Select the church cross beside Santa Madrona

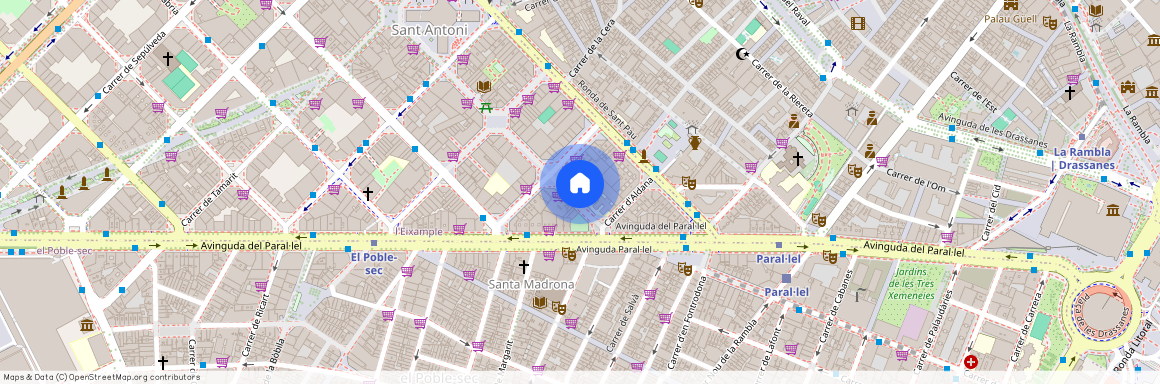point(524,266)
